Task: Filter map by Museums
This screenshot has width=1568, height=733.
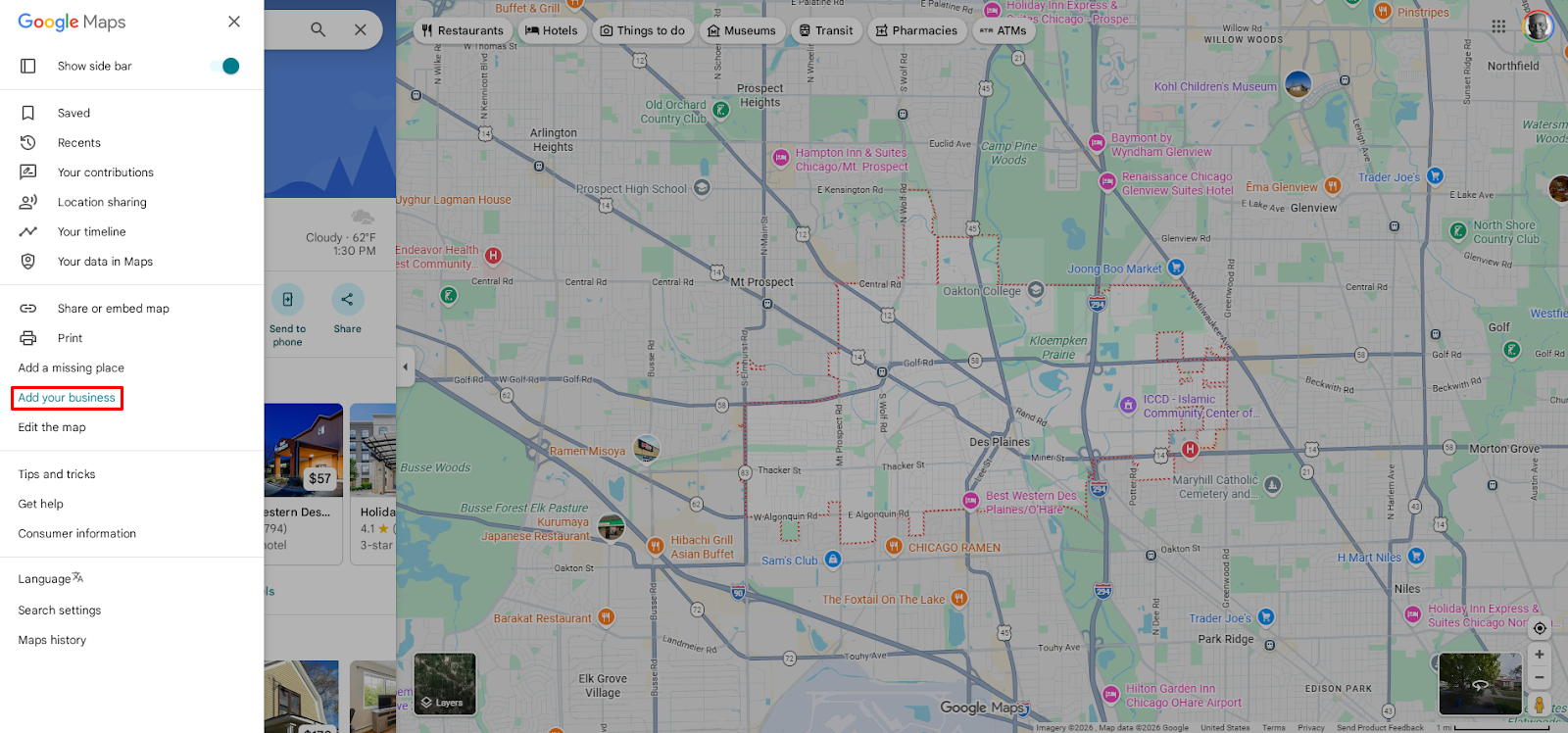Action: [742, 30]
